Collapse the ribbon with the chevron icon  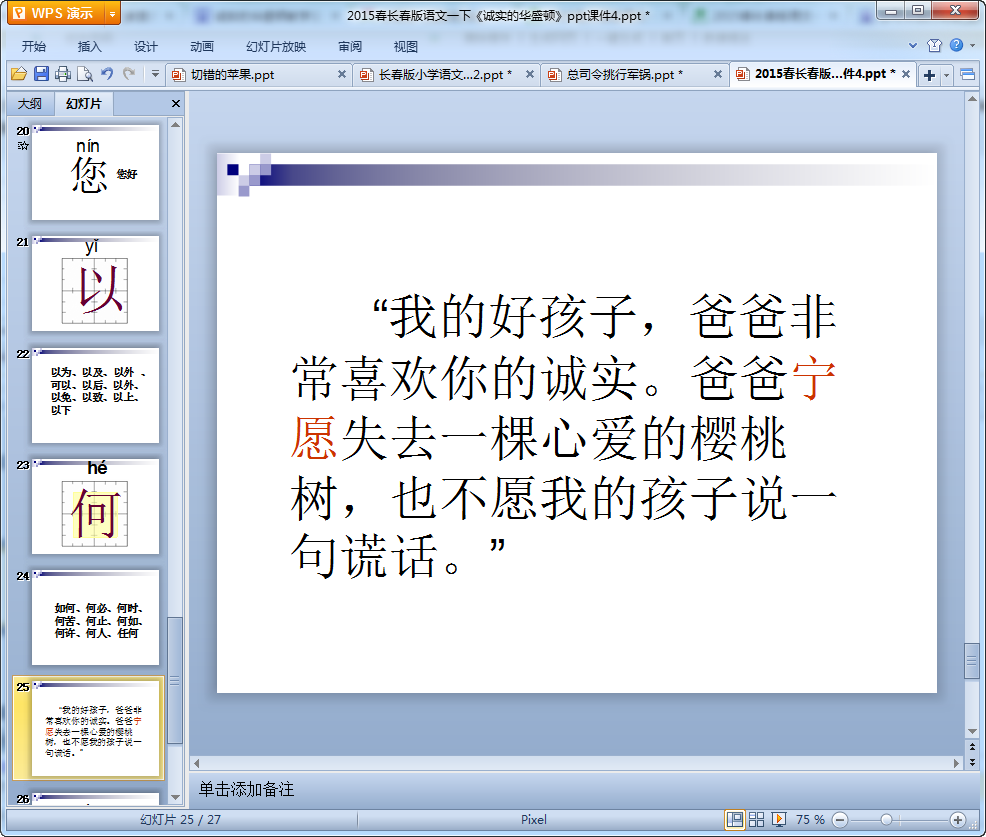click(912, 45)
